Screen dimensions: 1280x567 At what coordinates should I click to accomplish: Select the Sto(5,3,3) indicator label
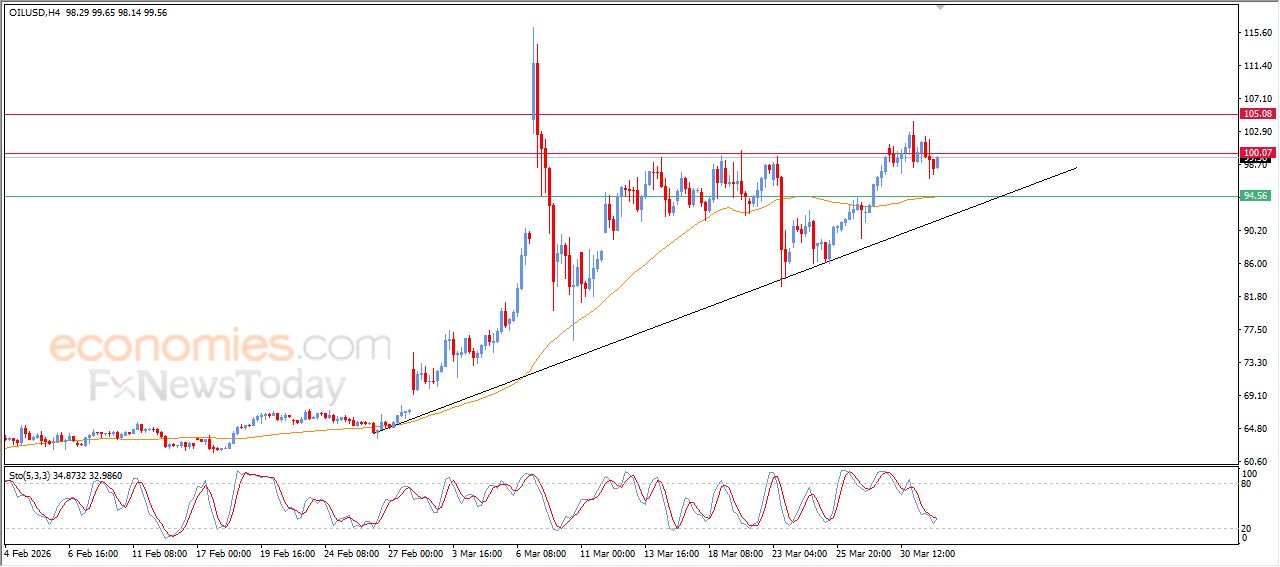click(35, 475)
